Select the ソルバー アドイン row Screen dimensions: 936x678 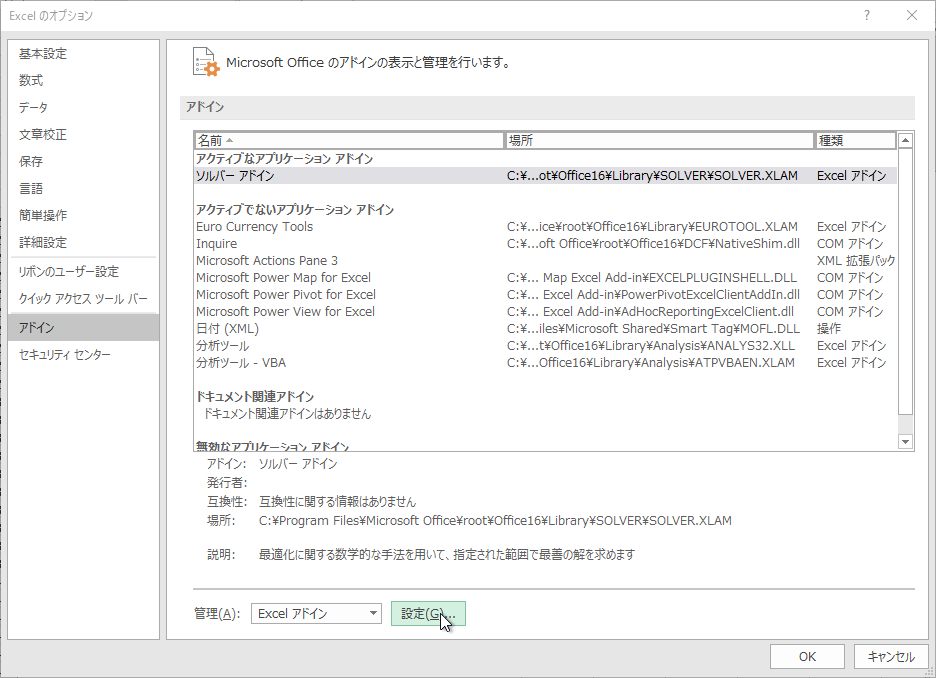545,175
